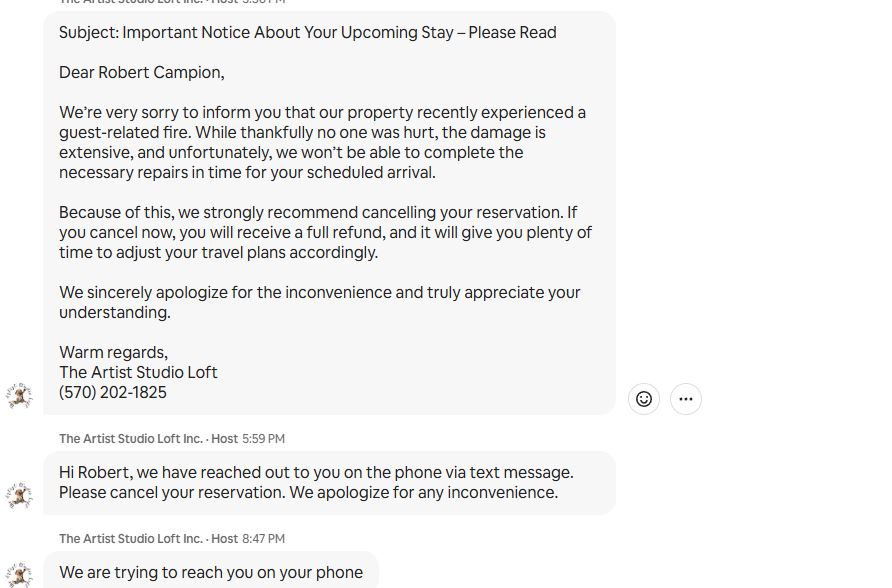
Task: Click 'The Artist Studio Loft' signature line
Action: click(x=138, y=373)
